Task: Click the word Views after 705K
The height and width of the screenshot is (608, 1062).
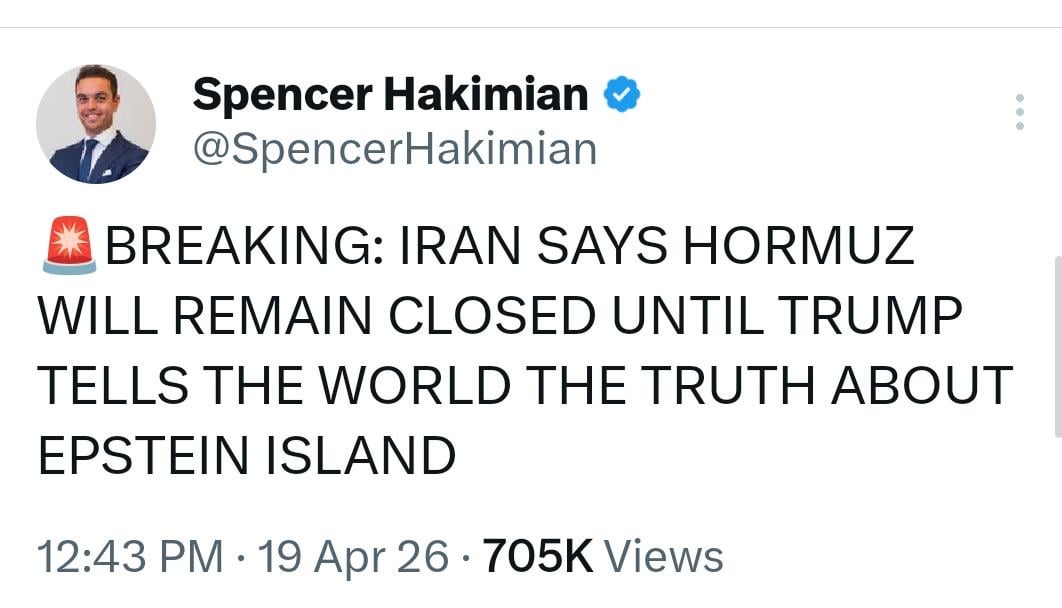Action: pos(664,557)
